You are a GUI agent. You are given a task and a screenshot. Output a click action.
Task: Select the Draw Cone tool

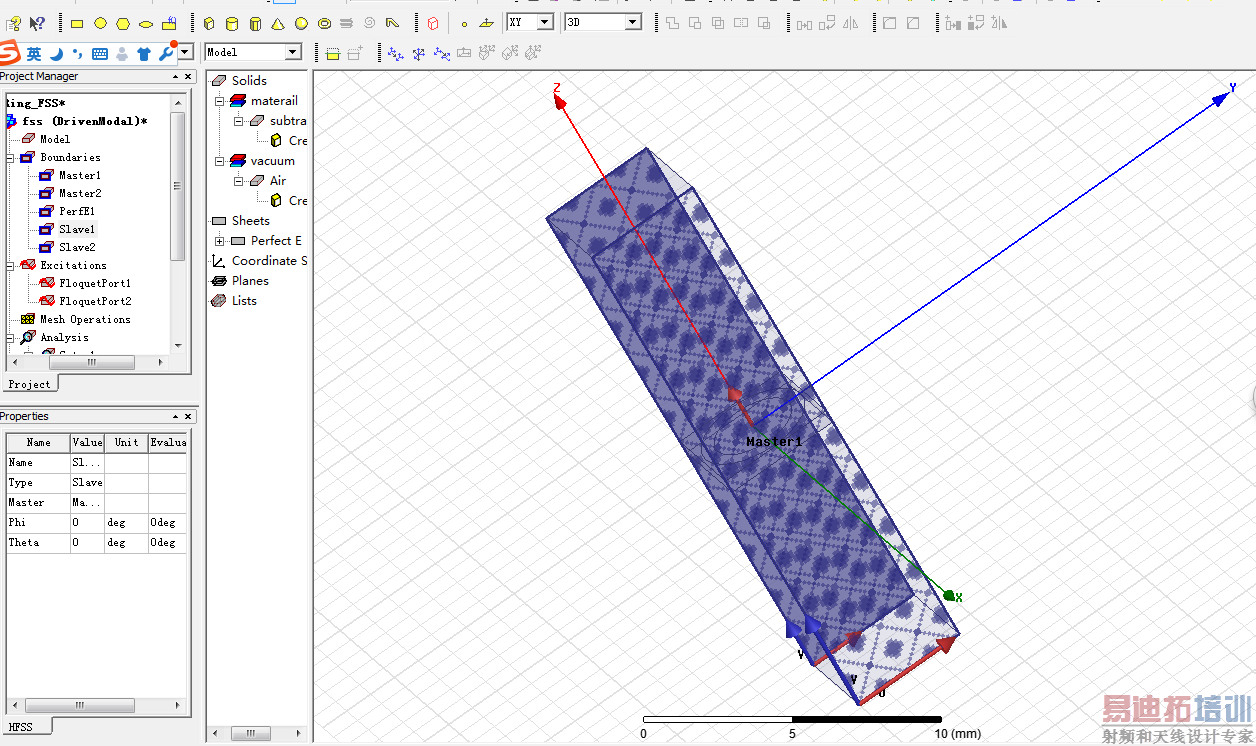click(x=278, y=23)
